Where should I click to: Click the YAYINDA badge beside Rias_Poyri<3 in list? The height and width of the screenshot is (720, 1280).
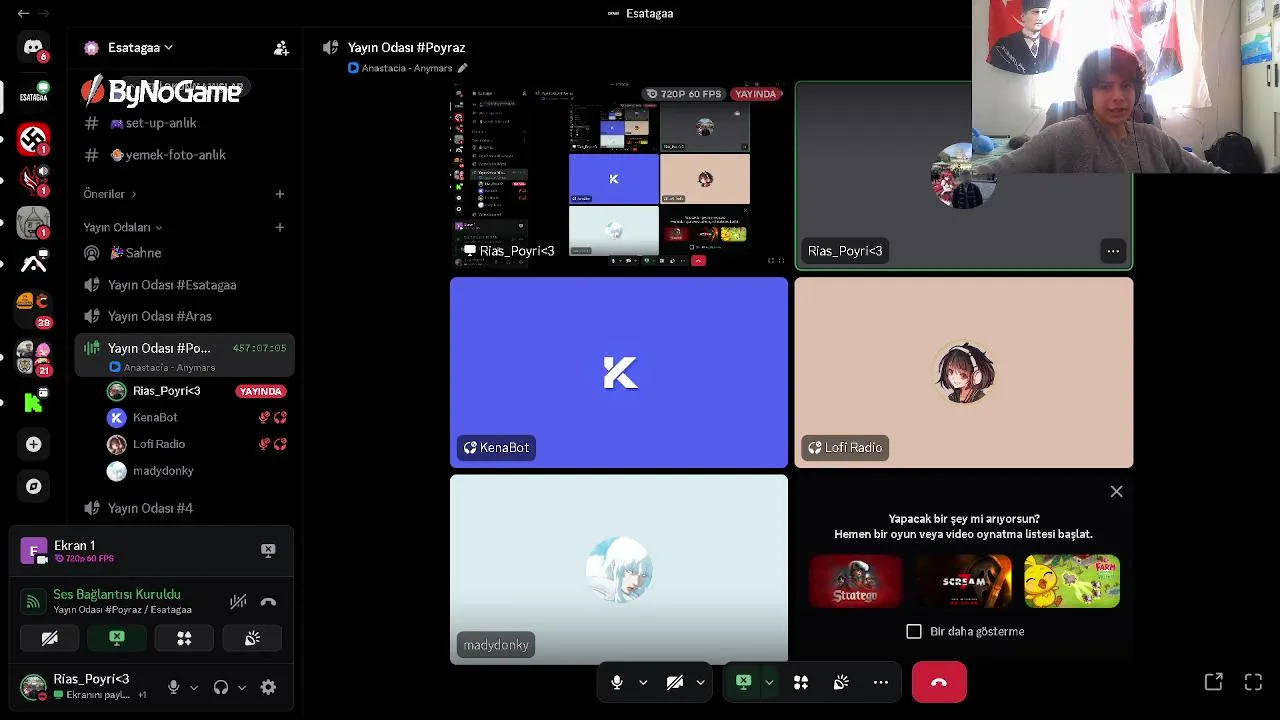tap(260, 391)
